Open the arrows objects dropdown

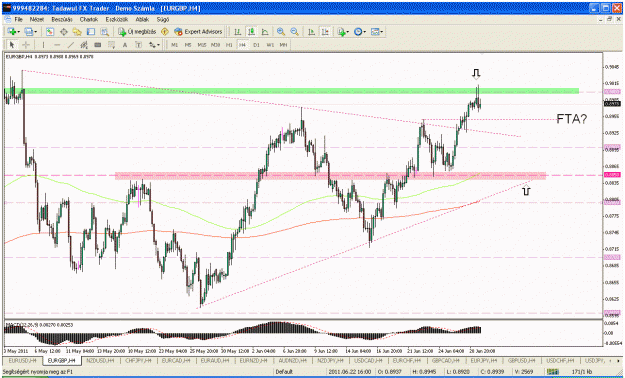tap(154, 45)
